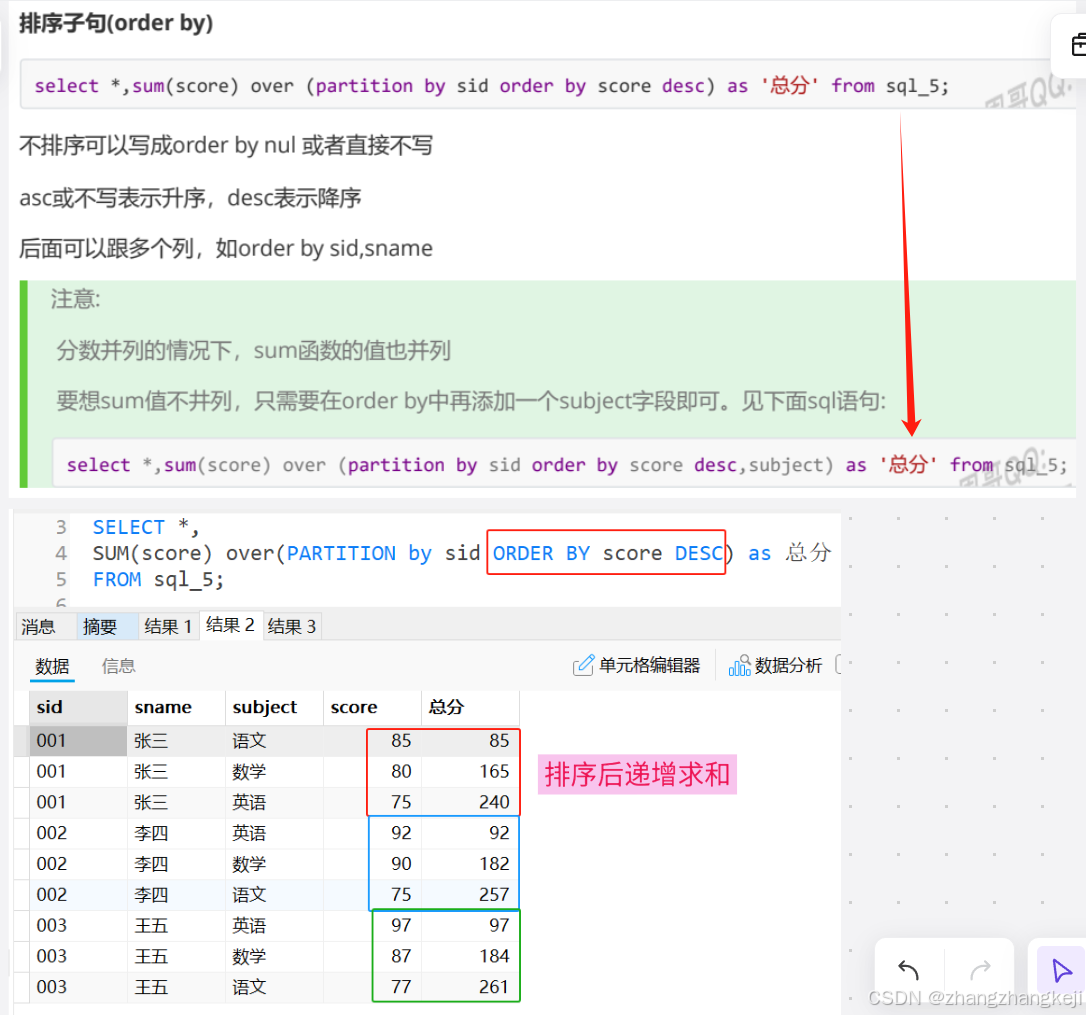Select the pointer cursor tool
This screenshot has height=1015, width=1086.
coord(1061,970)
